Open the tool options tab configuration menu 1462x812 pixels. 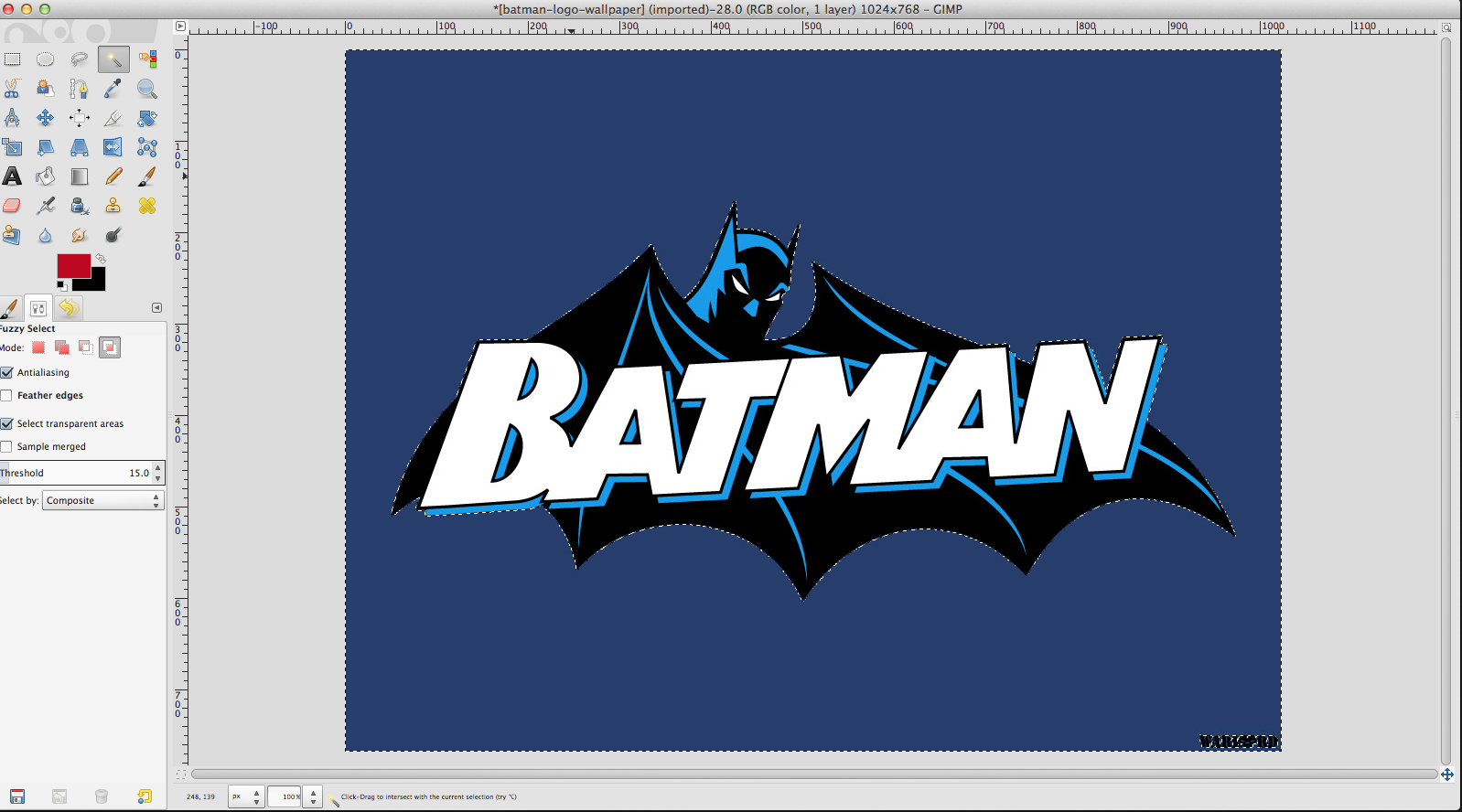(x=156, y=308)
